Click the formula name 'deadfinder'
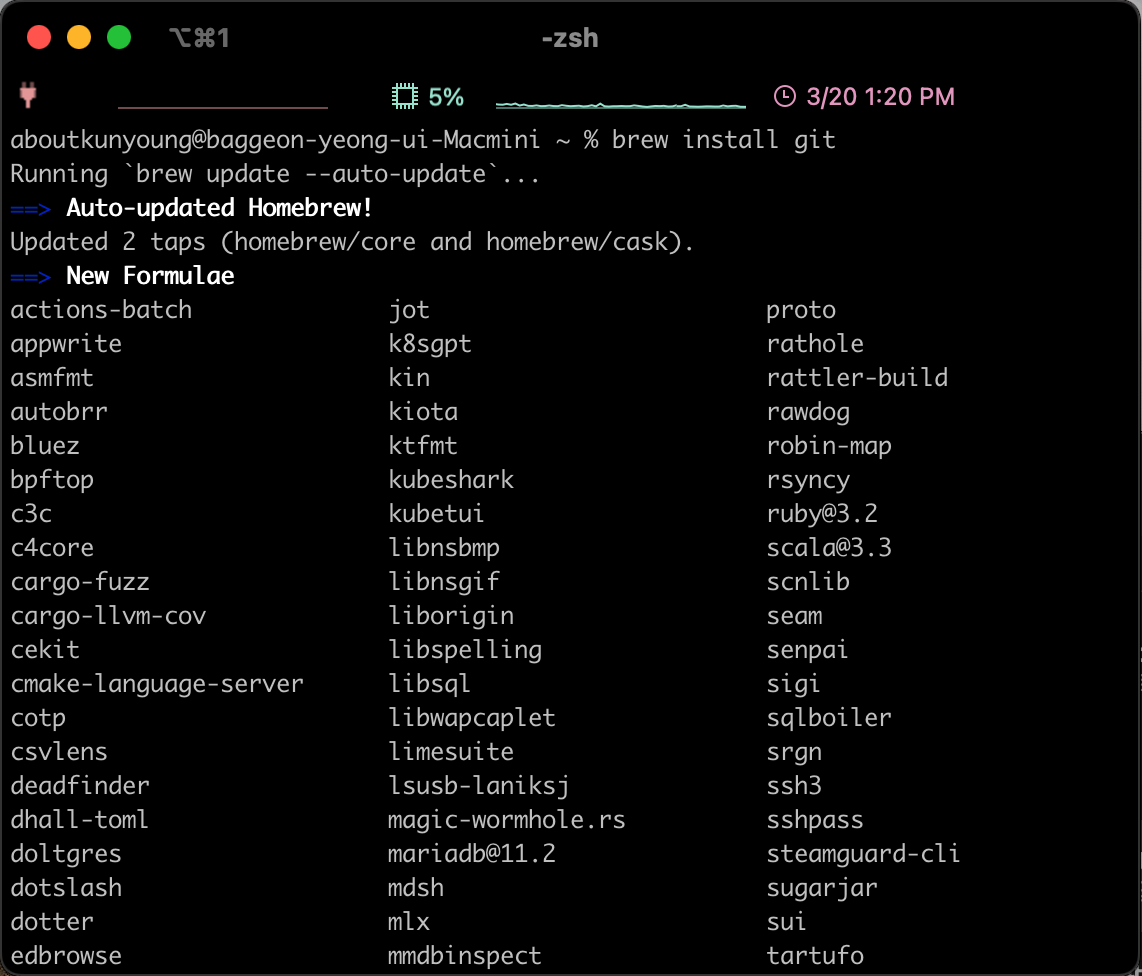The image size is (1142, 976). pyautogui.click(x=80, y=786)
